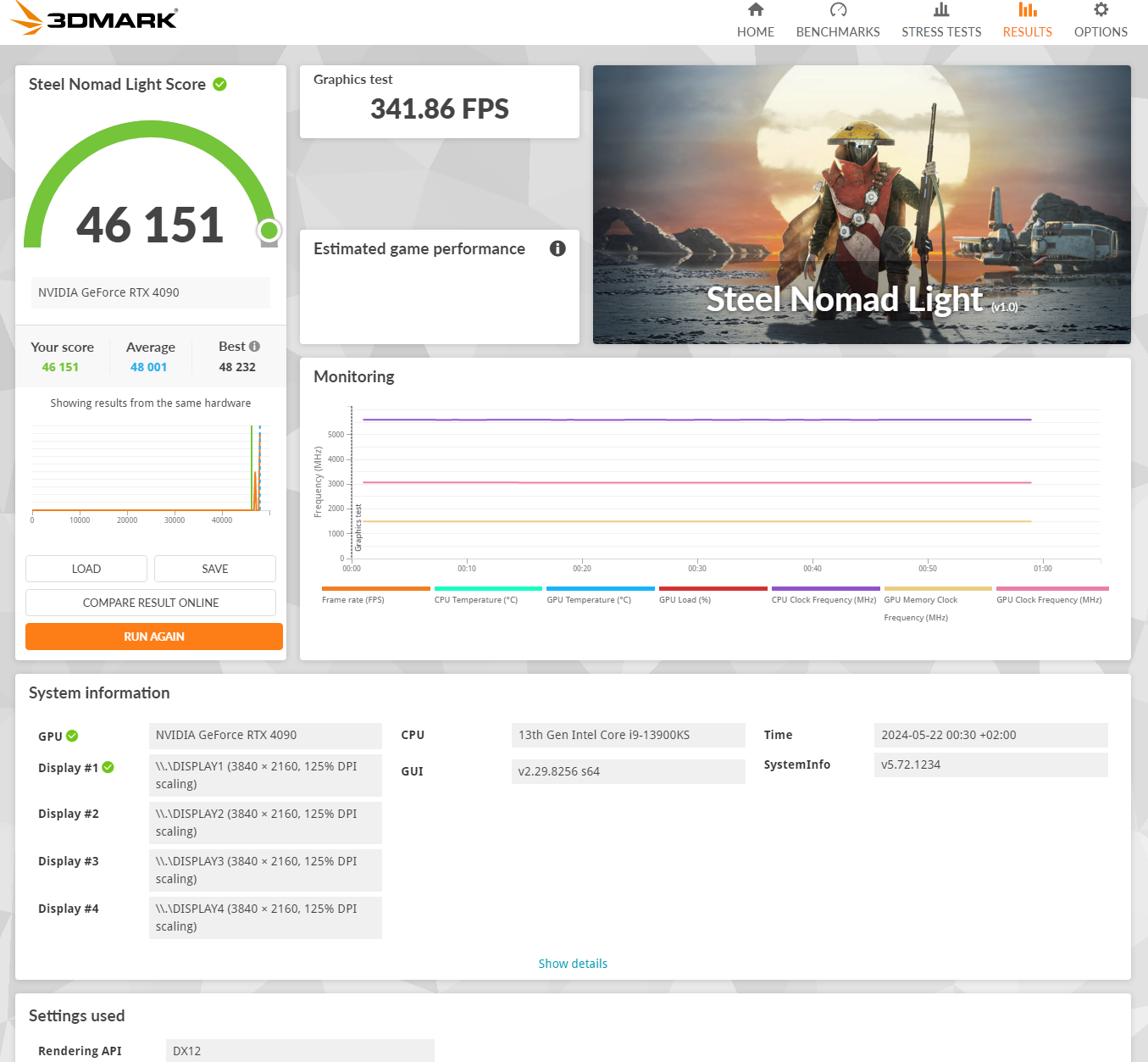This screenshot has width=1148, height=1062.
Task: Toggle CPU Clock Frequency legend swatch
Action: [826, 588]
